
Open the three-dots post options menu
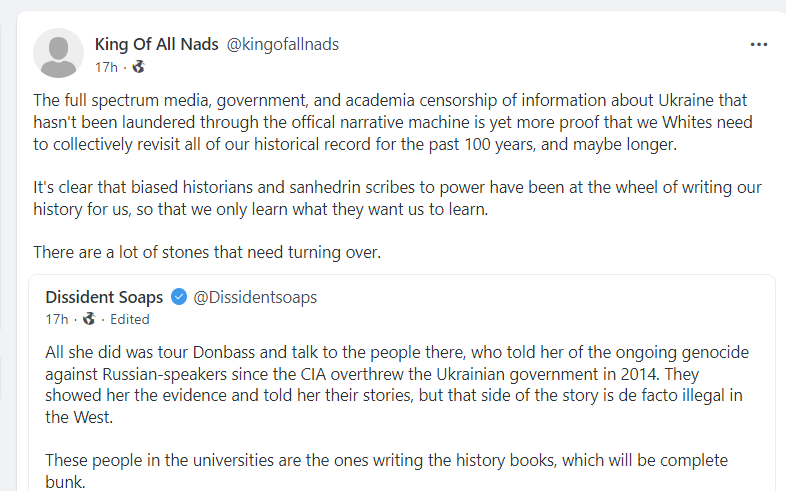pos(759,45)
